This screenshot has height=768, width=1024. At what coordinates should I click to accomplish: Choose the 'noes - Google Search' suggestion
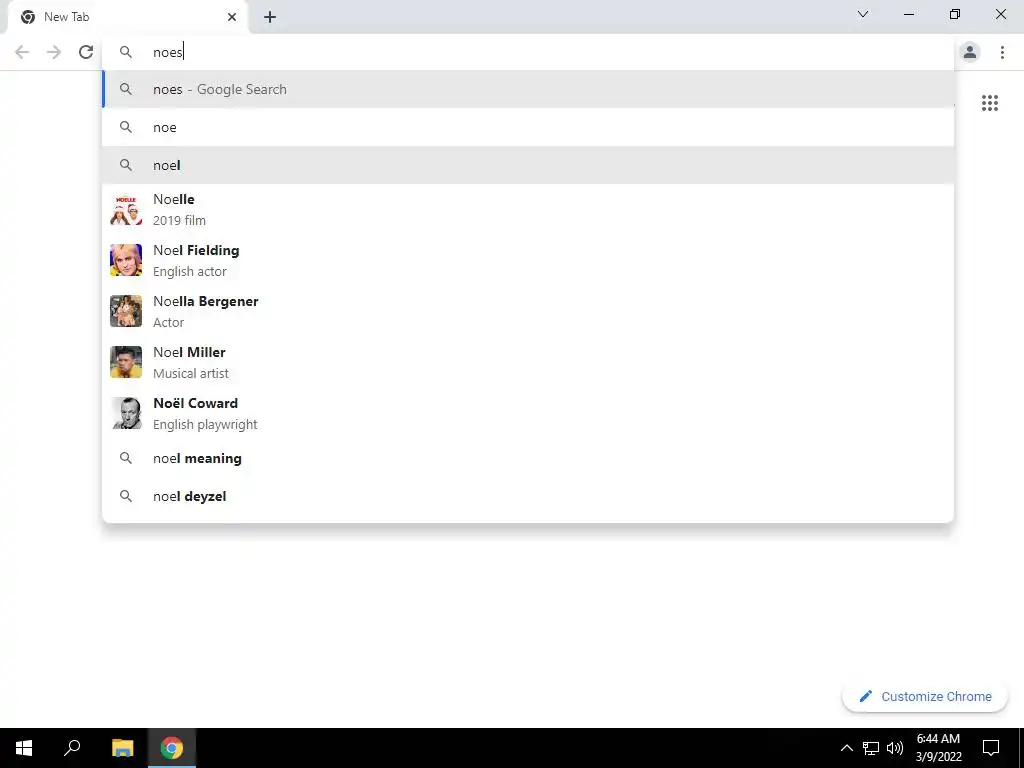coord(528,89)
